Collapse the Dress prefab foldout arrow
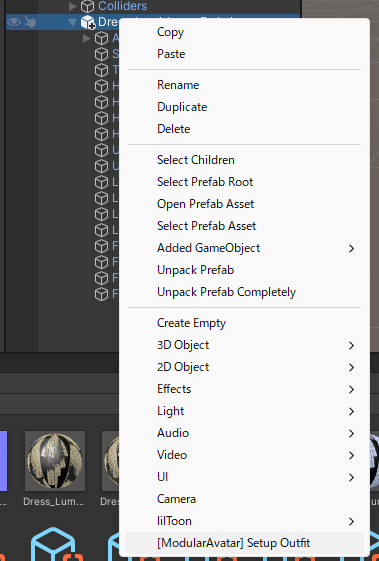Viewport: 379px width, 561px height. pyautogui.click(x=73, y=23)
